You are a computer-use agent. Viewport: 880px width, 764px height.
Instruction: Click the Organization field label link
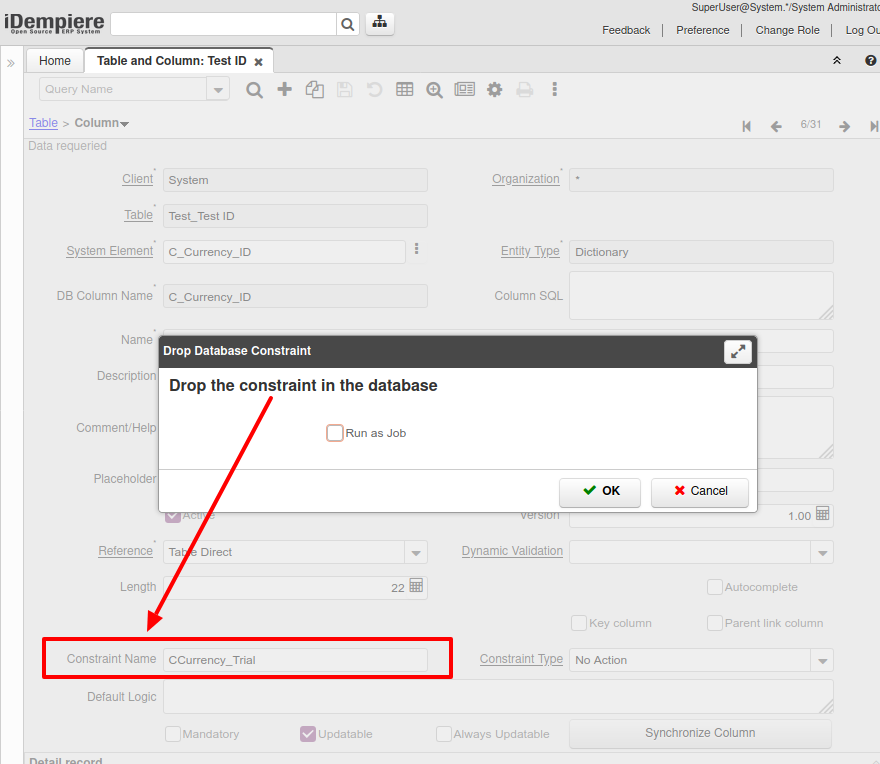pos(525,179)
